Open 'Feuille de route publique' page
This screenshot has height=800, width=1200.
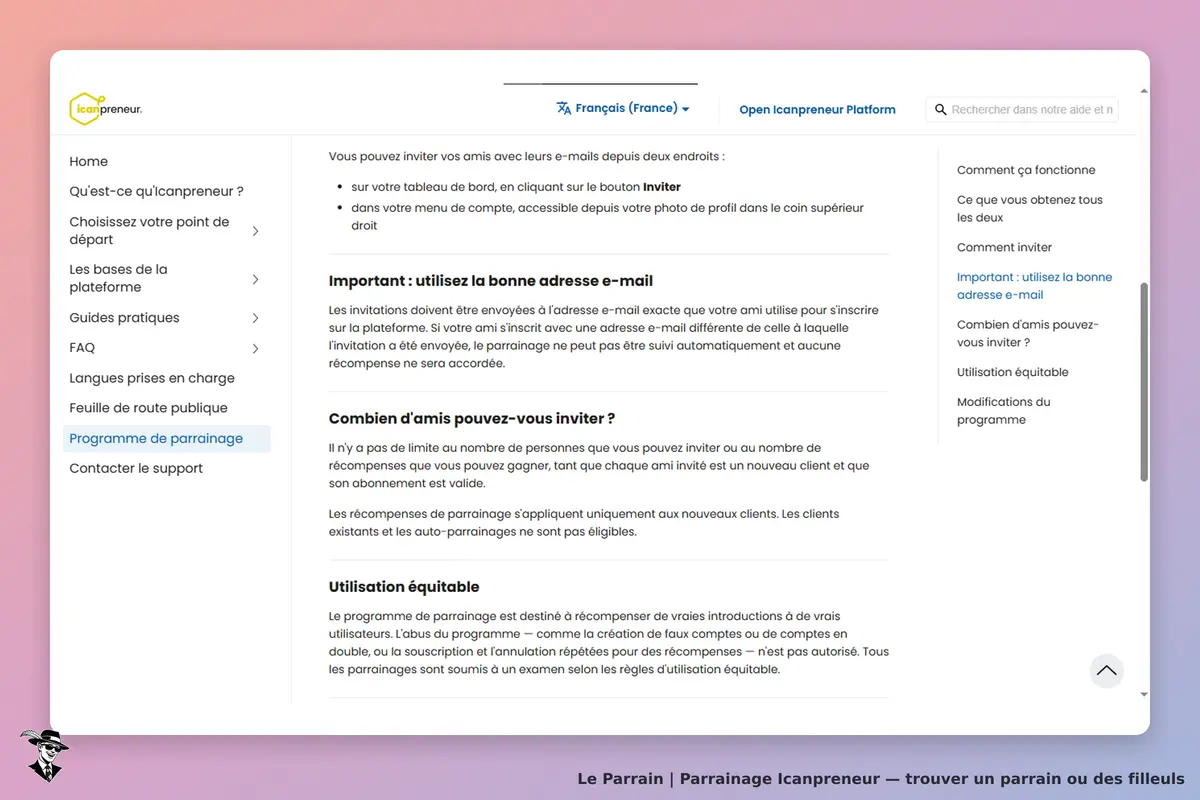(x=148, y=408)
